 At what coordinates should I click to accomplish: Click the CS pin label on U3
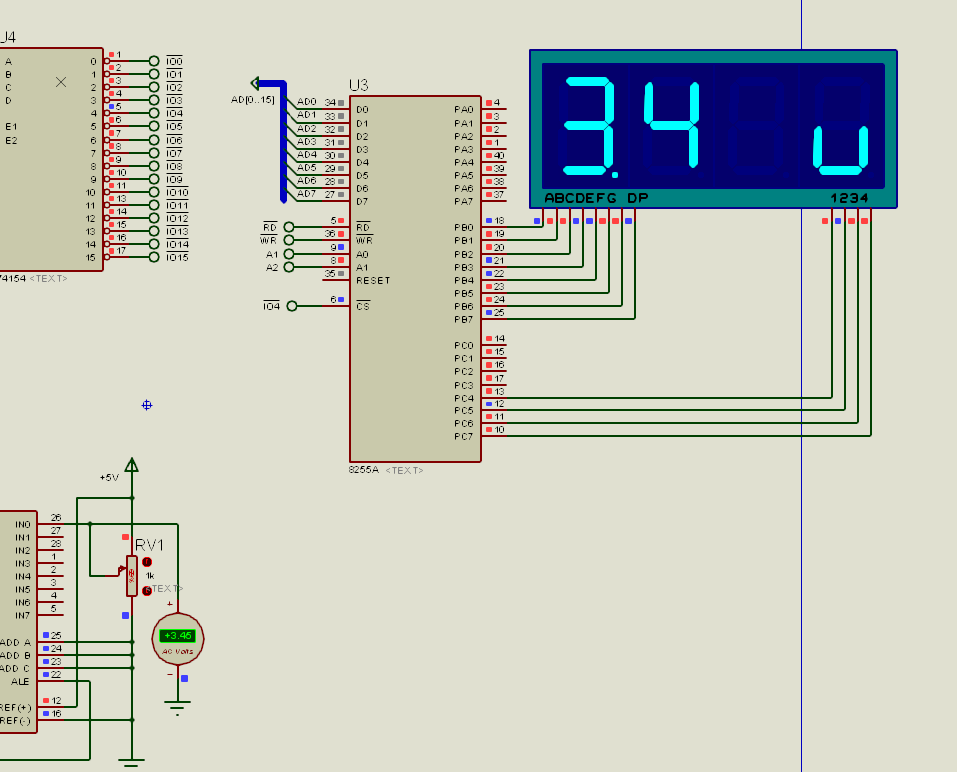(x=363, y=306)
